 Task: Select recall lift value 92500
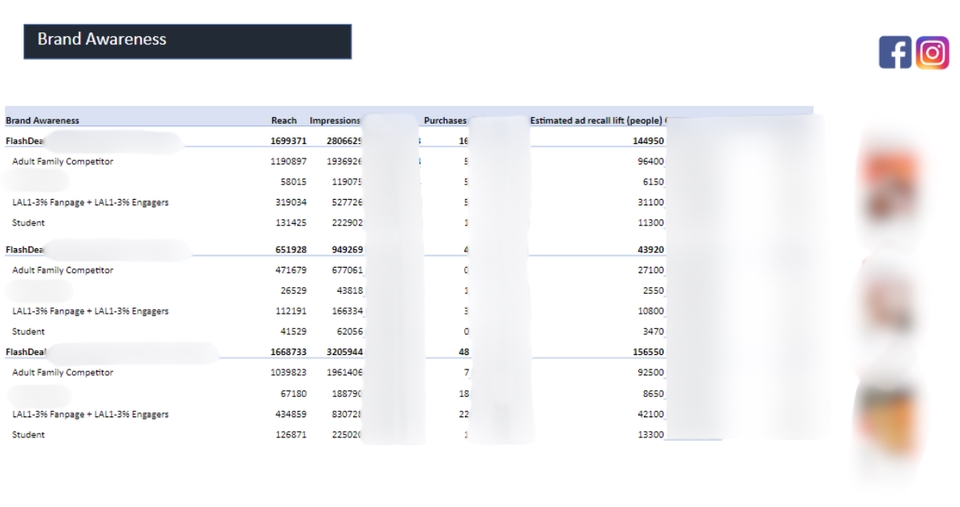(651, 372)
